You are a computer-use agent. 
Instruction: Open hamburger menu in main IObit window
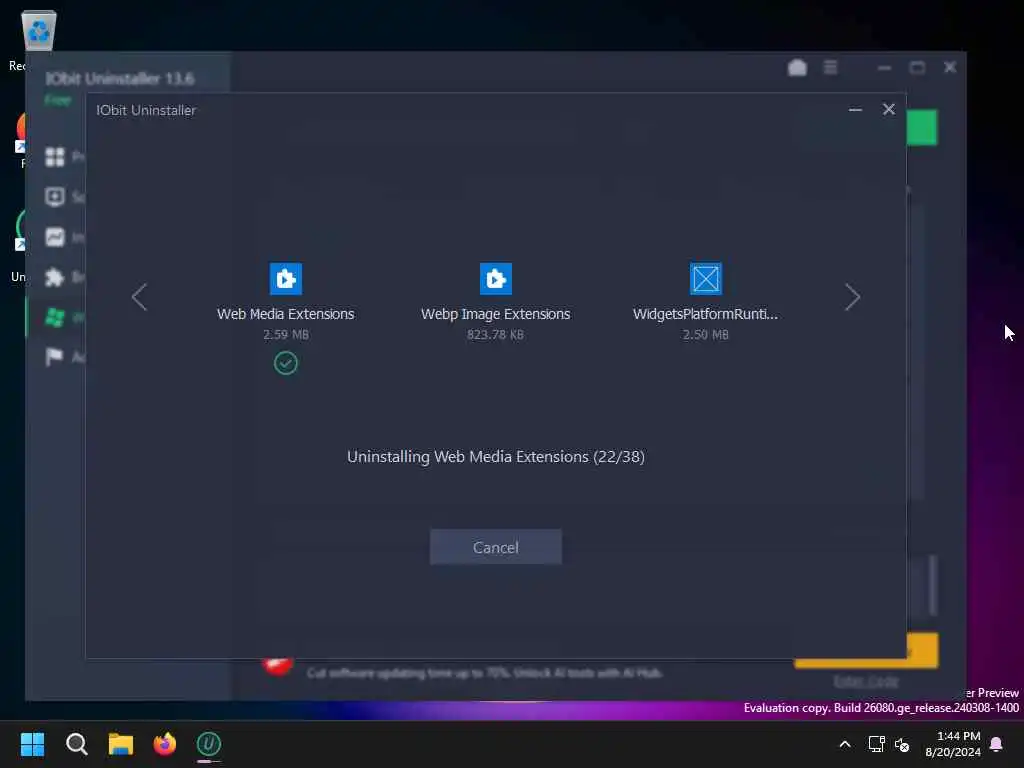[830, 67]
